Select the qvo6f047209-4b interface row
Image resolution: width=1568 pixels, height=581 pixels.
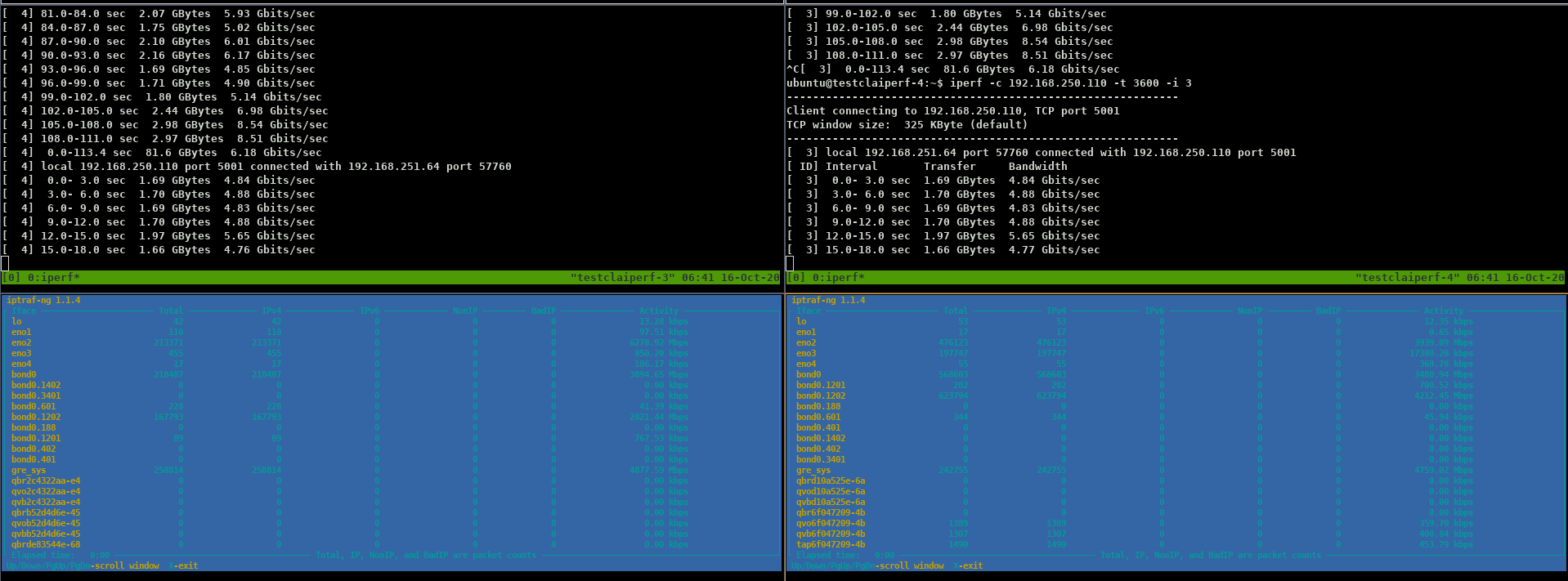point(831,523)
